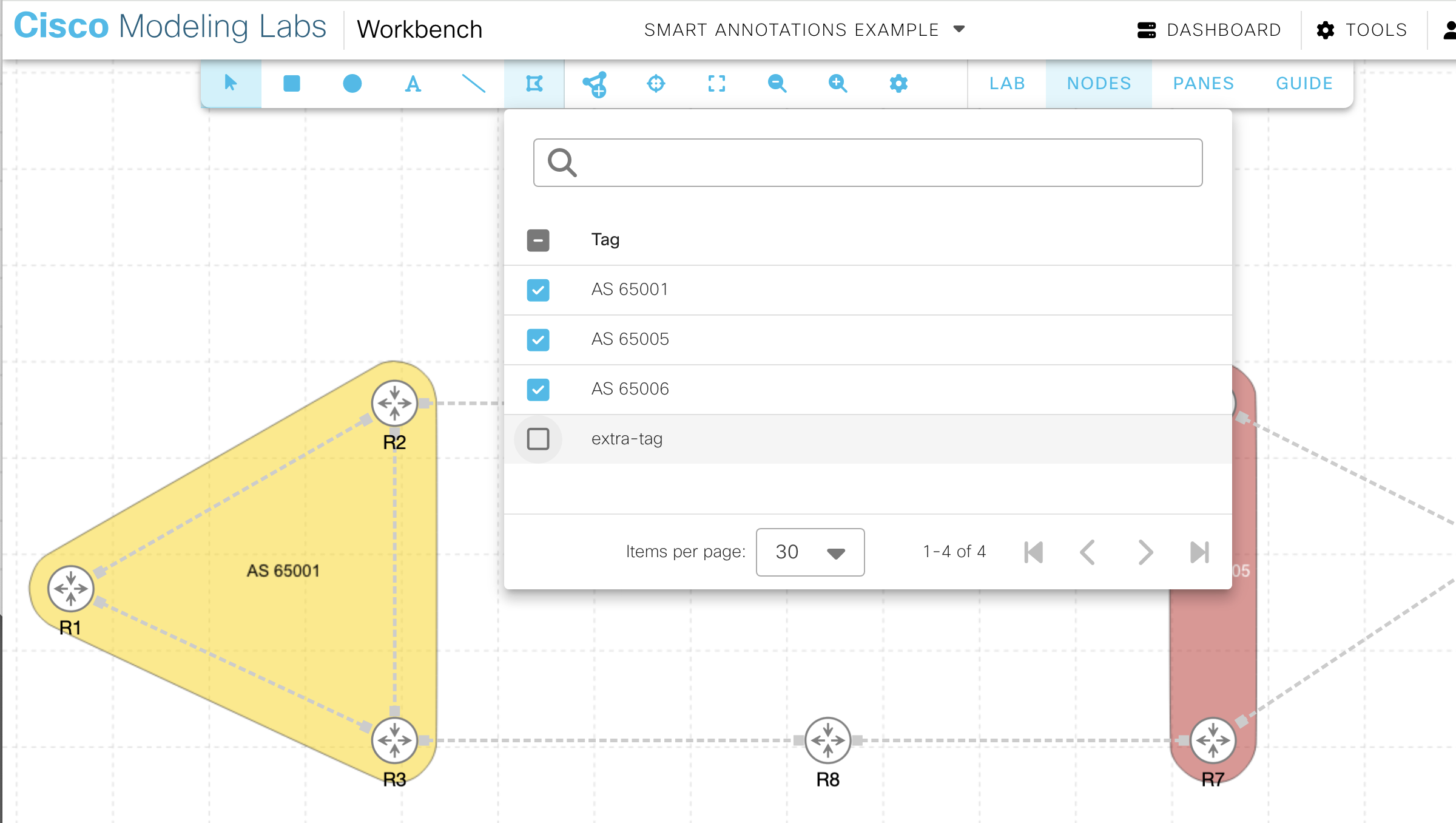Switch to the GUIDE tab
This screenshot has width=1456, height=823.
[x=1304, y=83]
